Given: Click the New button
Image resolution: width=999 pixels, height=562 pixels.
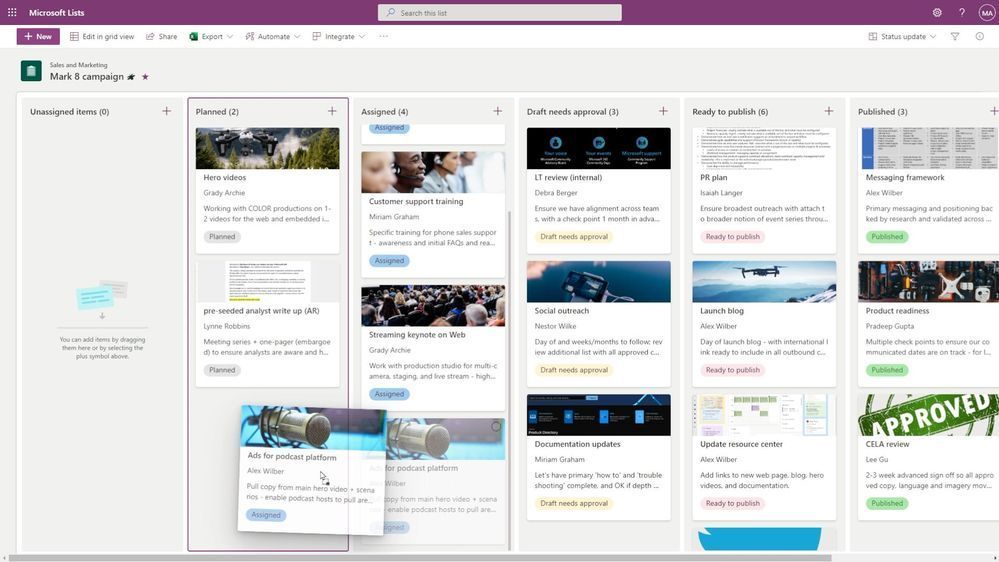Looking at the screenshot, I should tap(38, 36).
